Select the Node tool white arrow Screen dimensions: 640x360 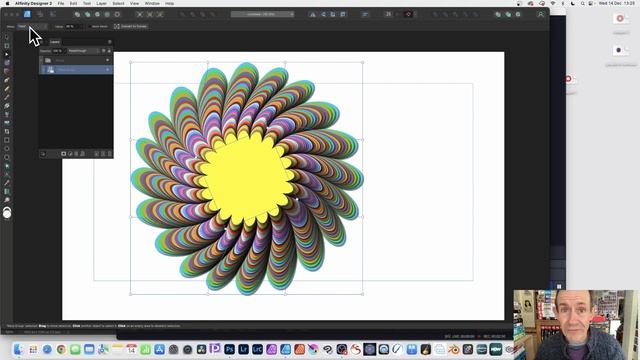coord(7,54)
